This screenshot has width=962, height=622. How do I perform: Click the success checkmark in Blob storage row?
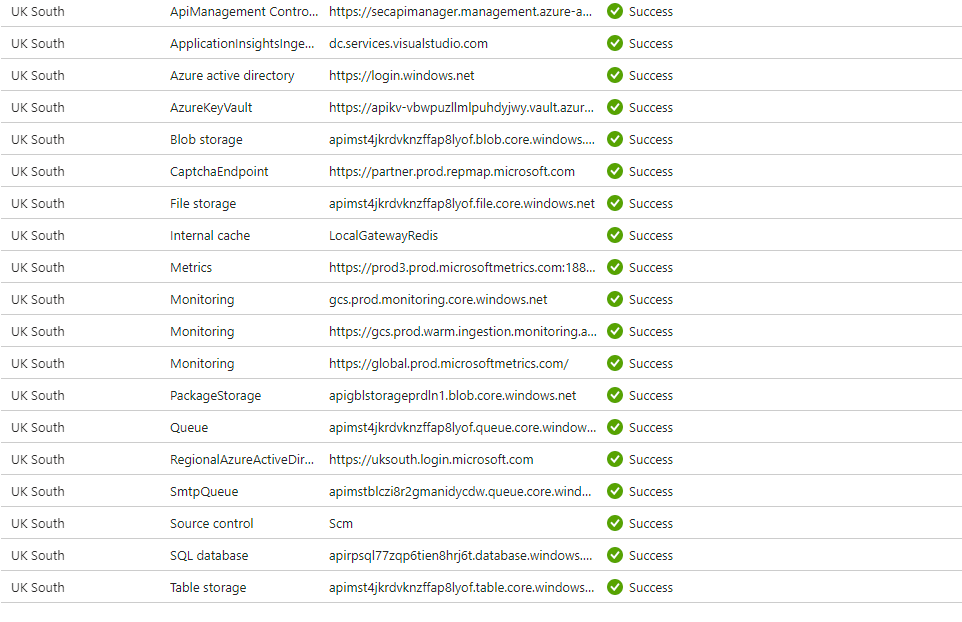[x=615, y=140]
